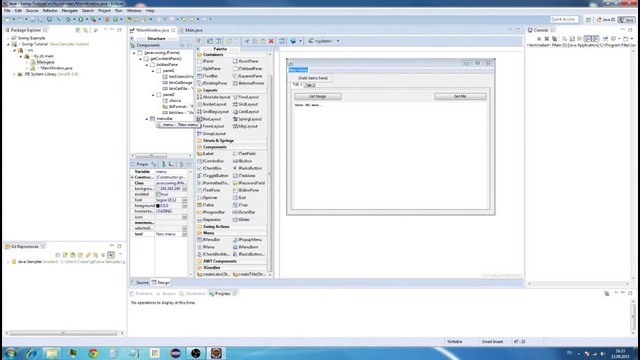Open the Problems view tab
The height and width of the screenshot is (360, 640).
(x=141, y=293)
